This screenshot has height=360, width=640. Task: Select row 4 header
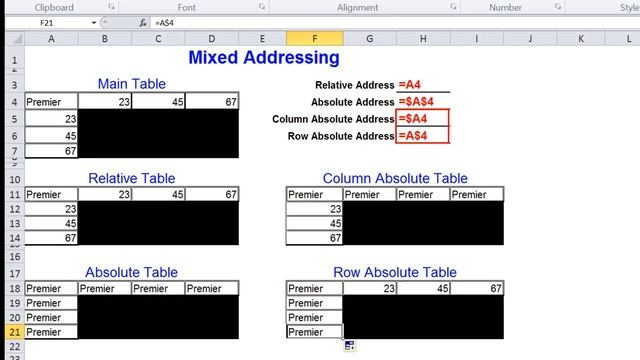coord(15,102)
